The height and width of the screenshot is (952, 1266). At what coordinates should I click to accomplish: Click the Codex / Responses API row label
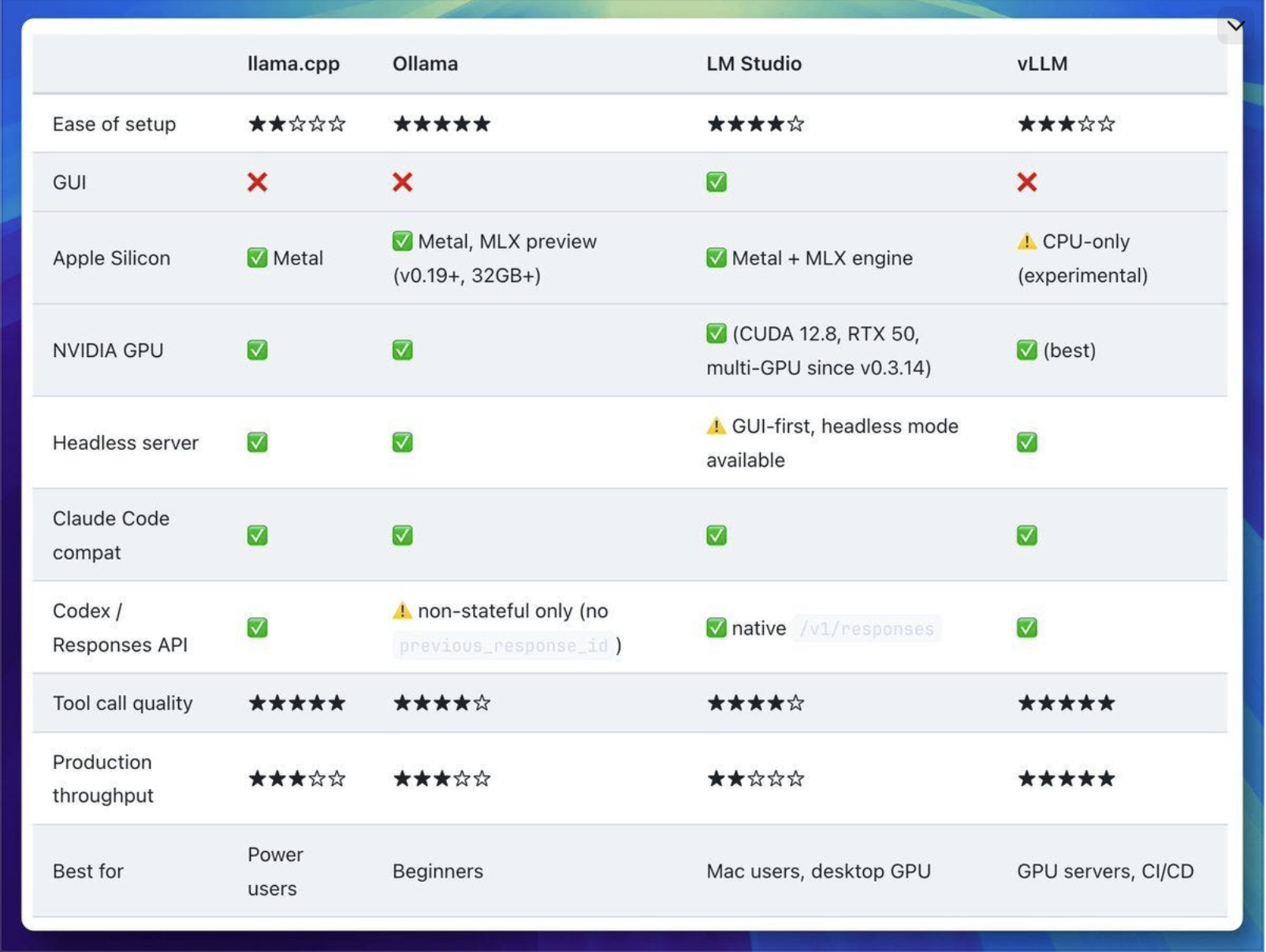click(x=120, y=627)
